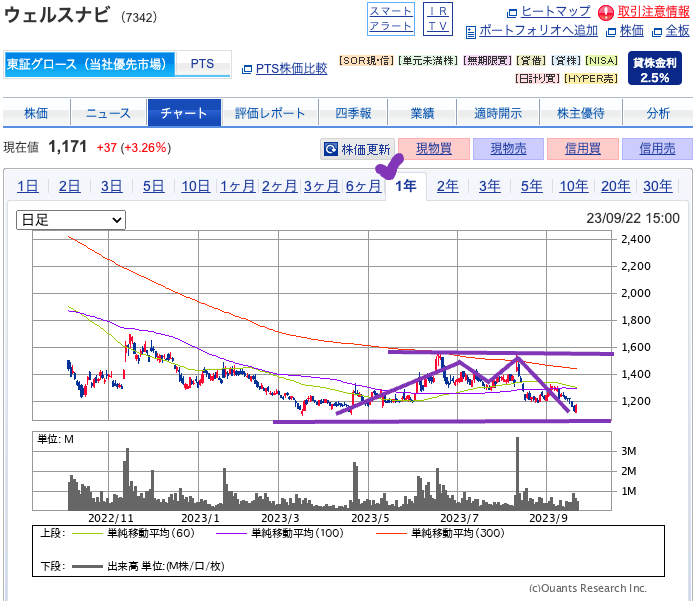The height and width of the screenshot is (601, 698).
Task: Open the 業績 tab
Action: pyautogui.click(x=422, y=113)
